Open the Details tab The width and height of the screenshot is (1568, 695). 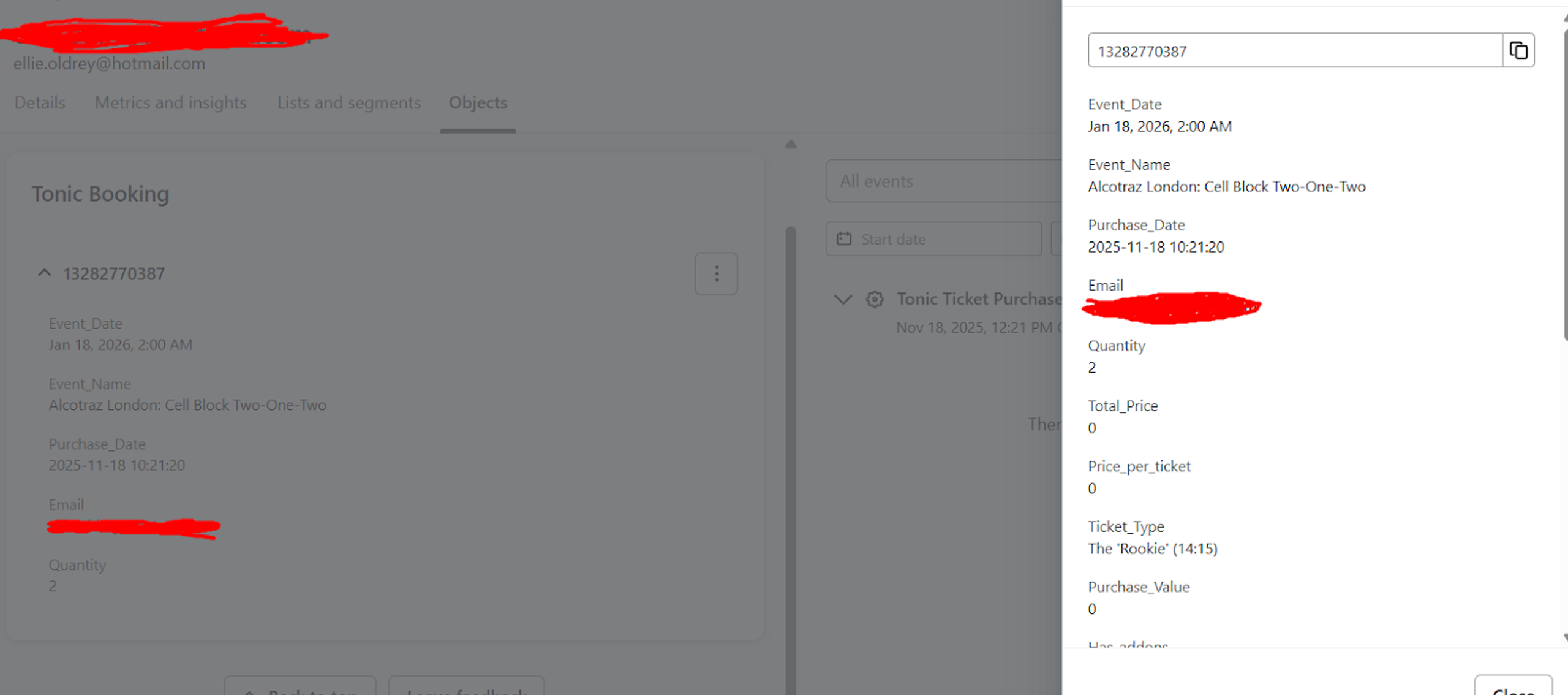(x=40, y=102)
